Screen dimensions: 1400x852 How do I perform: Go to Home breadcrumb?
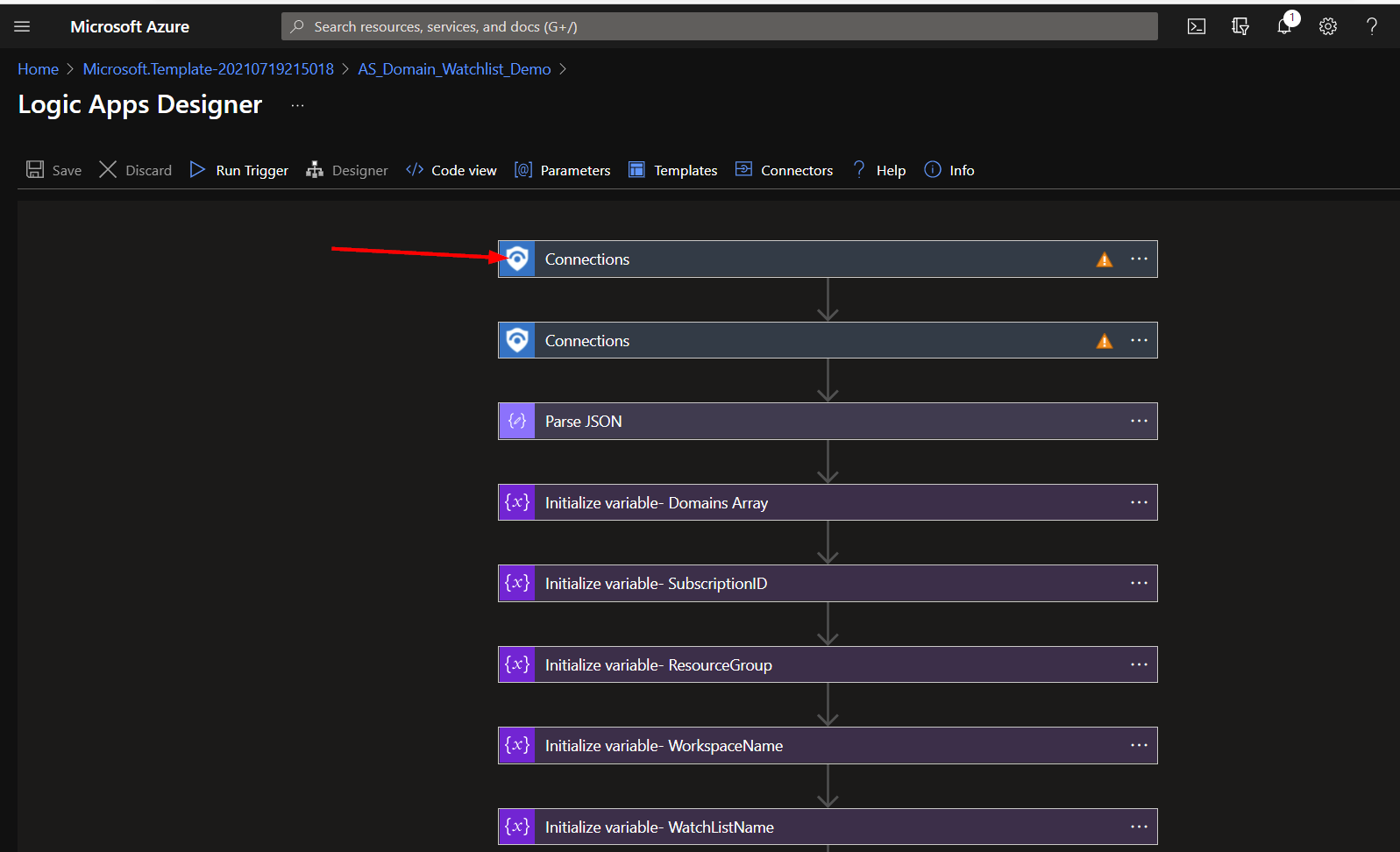pos(38,69)
